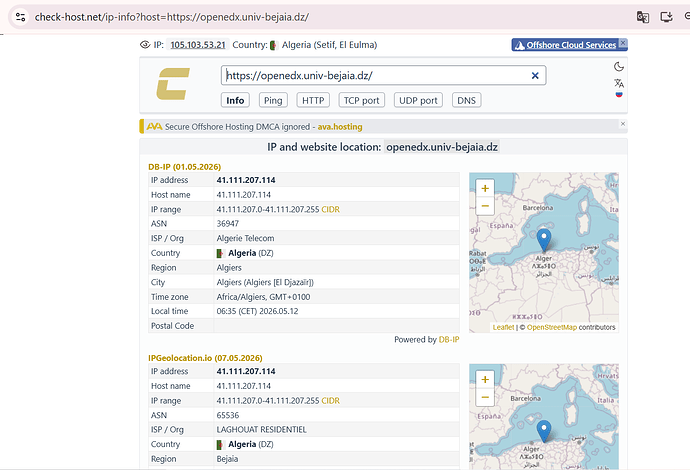Click the browser address bar URL
The width and height of the screenshot is (690, 470).
[172, 17]
